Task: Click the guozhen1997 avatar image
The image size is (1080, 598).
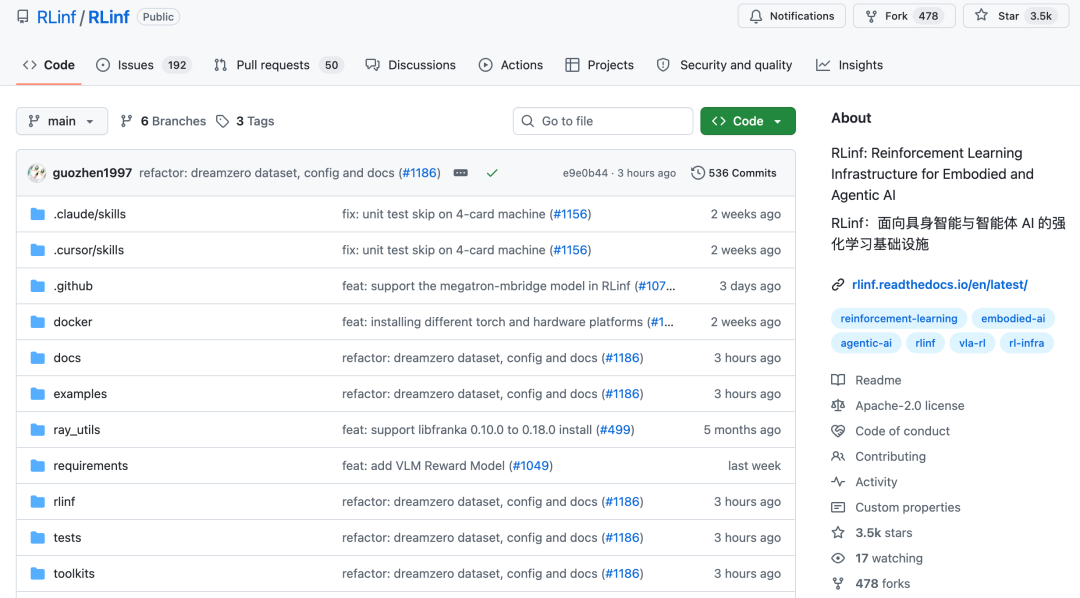Action: [x=37, y=173]
